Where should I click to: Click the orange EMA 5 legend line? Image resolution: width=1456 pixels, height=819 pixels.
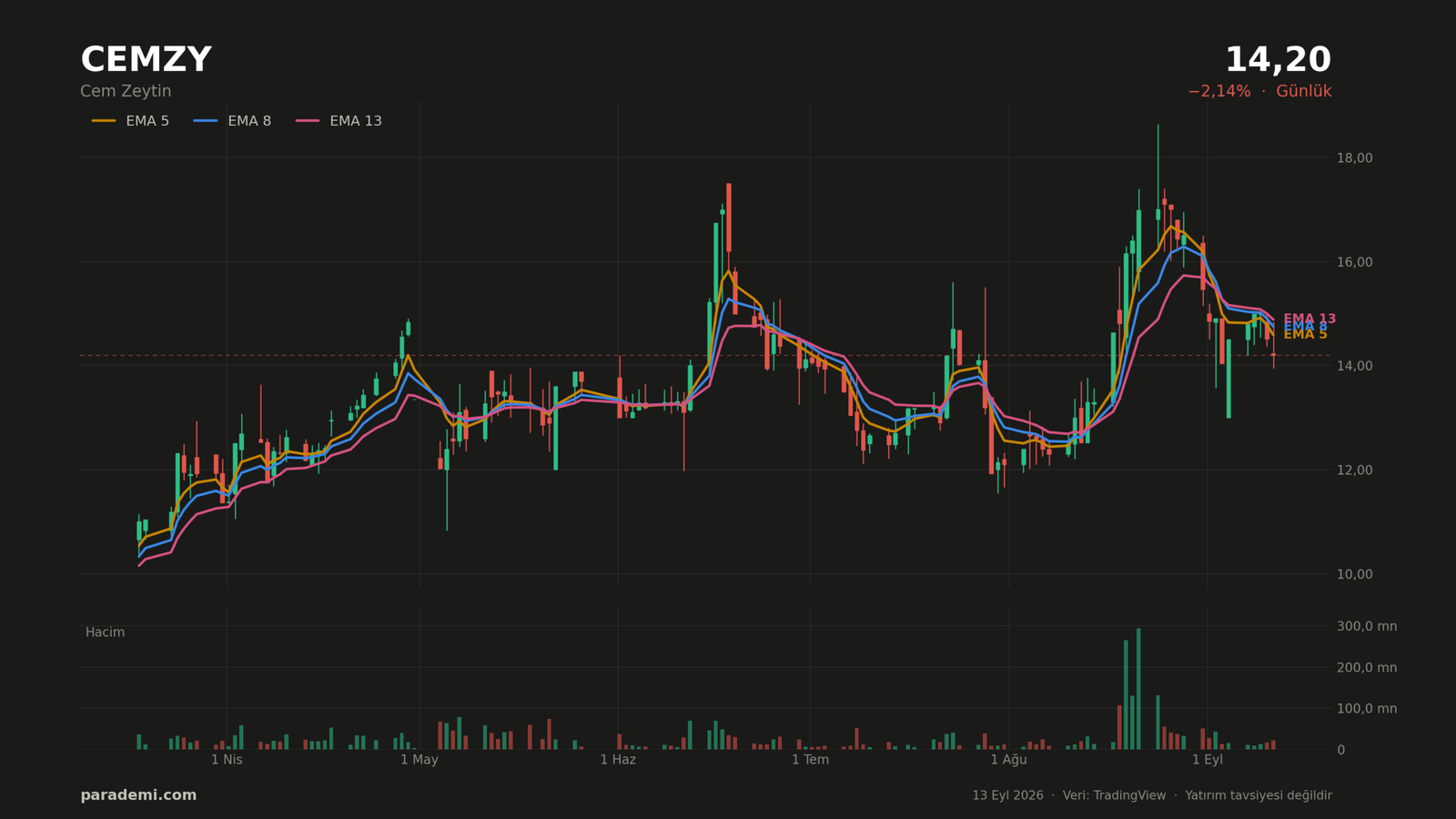pos(104,121)
